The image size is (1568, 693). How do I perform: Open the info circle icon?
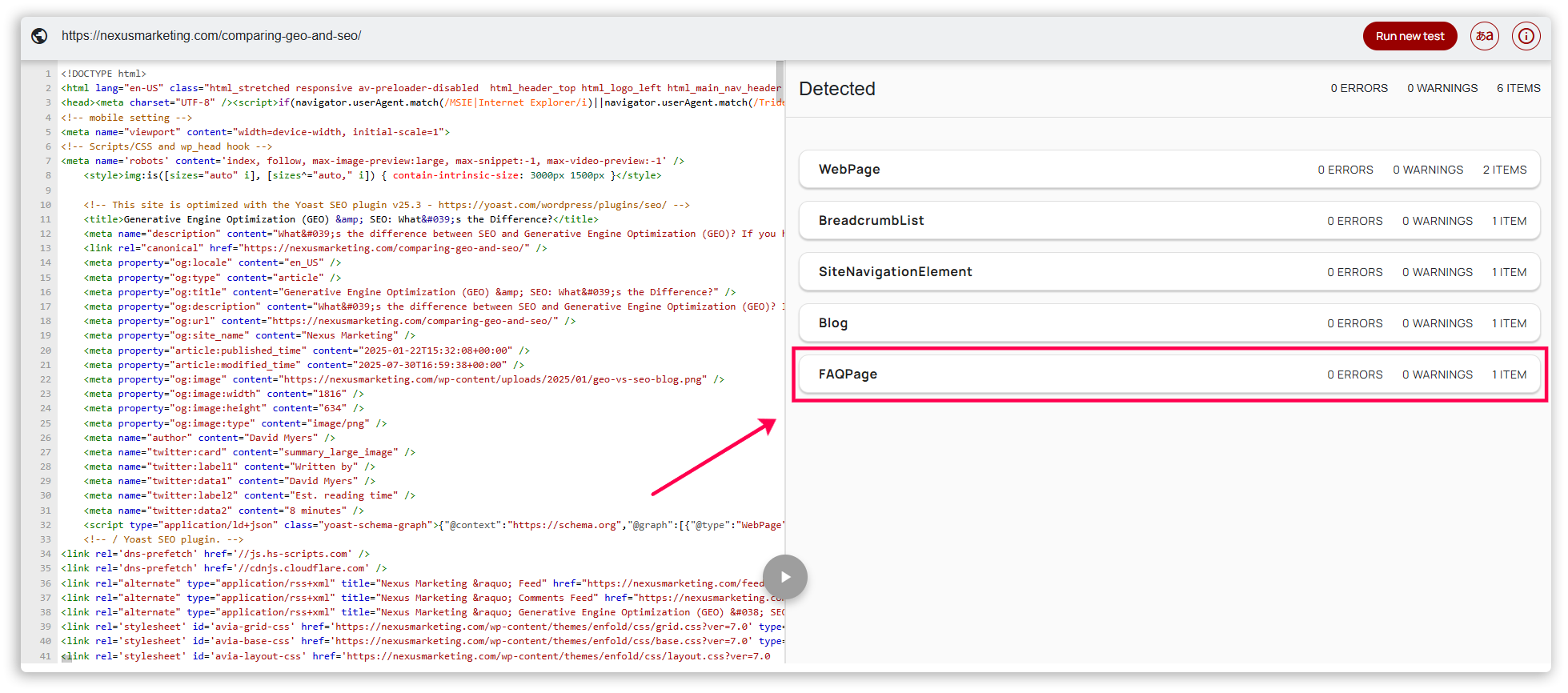[1526, 36]
